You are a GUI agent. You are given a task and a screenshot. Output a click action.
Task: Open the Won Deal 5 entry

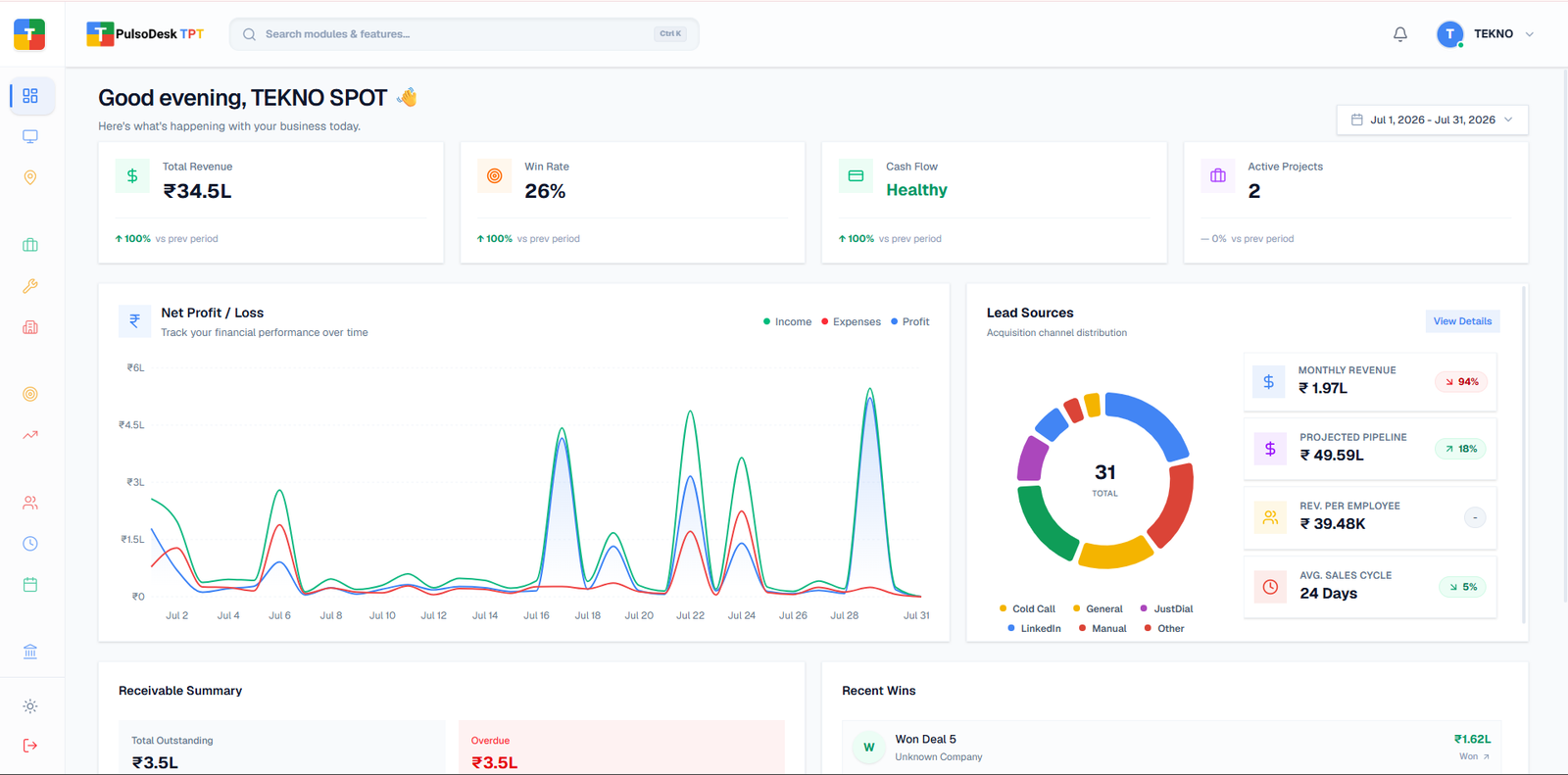(1171, 748)
